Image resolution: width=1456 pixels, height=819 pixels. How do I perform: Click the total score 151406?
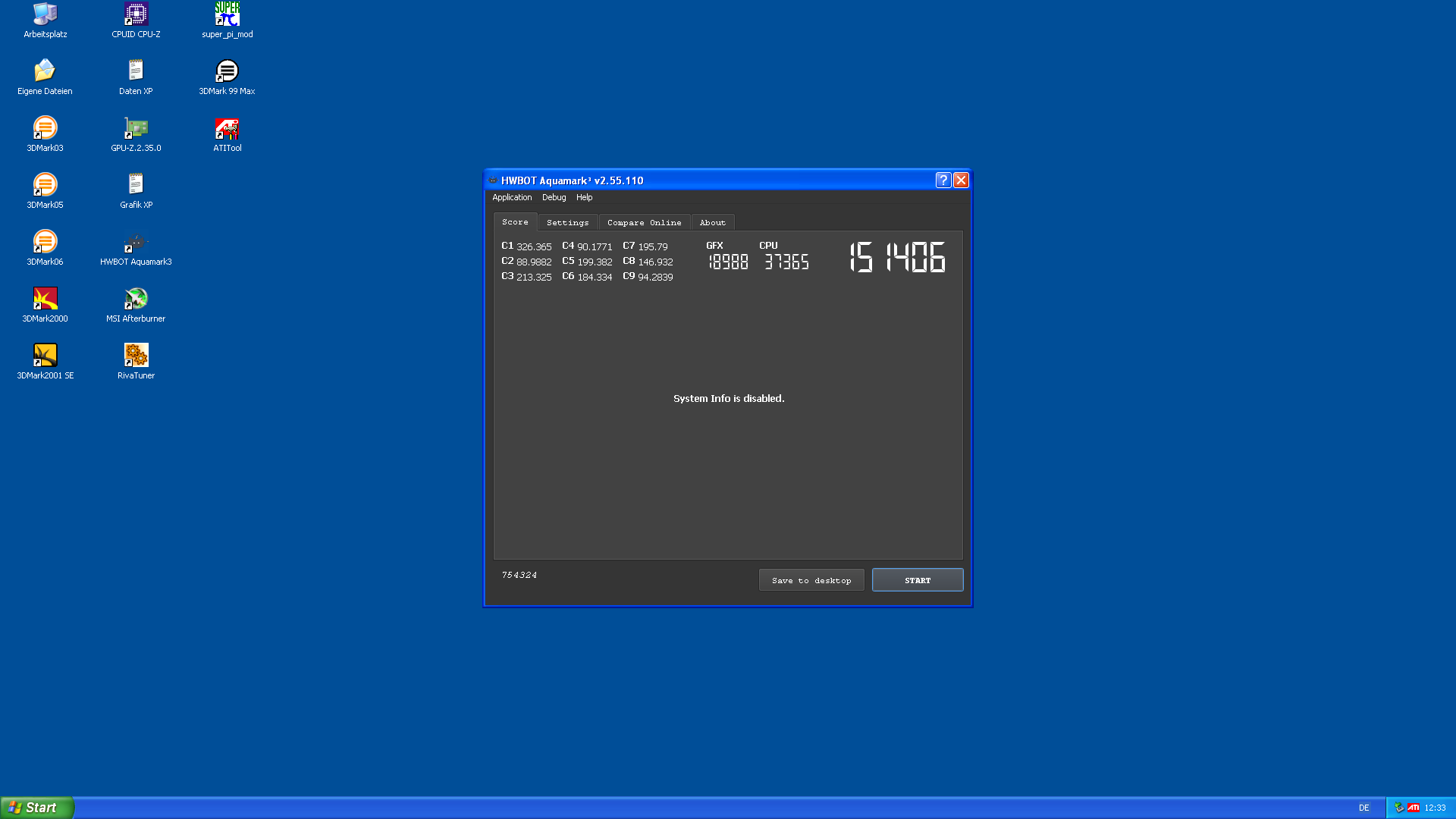pyautogui.click(x=897, y=258)
